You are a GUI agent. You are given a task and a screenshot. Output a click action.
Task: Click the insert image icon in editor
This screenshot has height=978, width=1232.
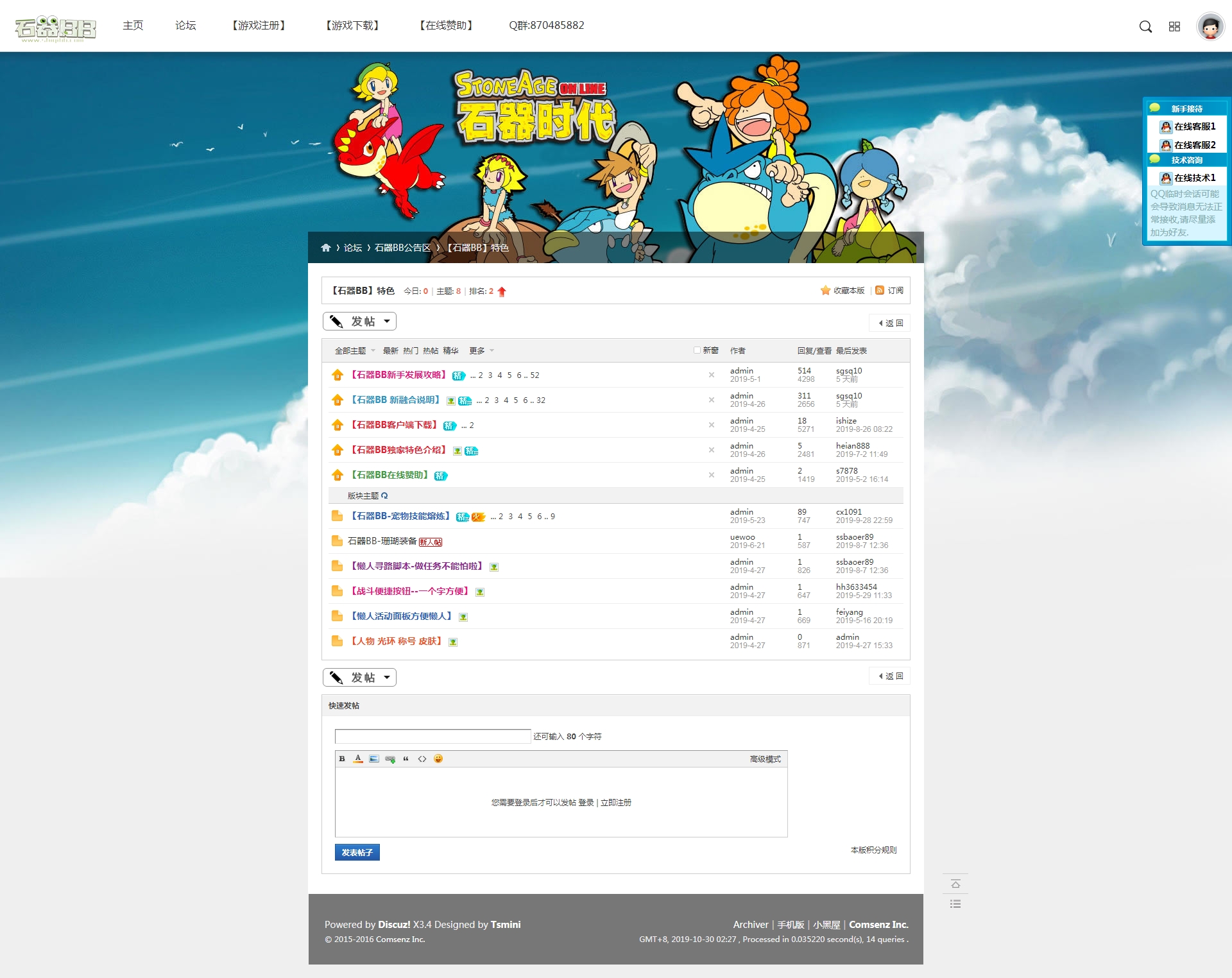374,759
